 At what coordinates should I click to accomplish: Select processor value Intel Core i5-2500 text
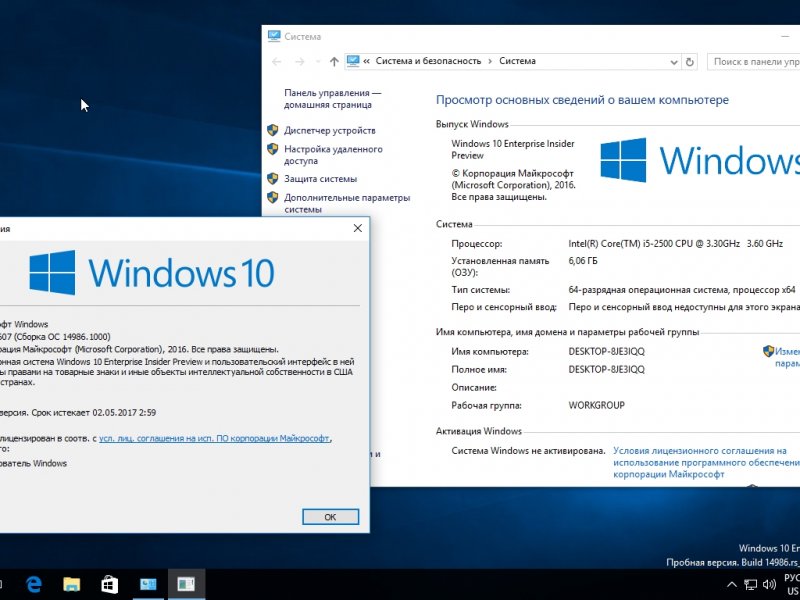(676, 244)
